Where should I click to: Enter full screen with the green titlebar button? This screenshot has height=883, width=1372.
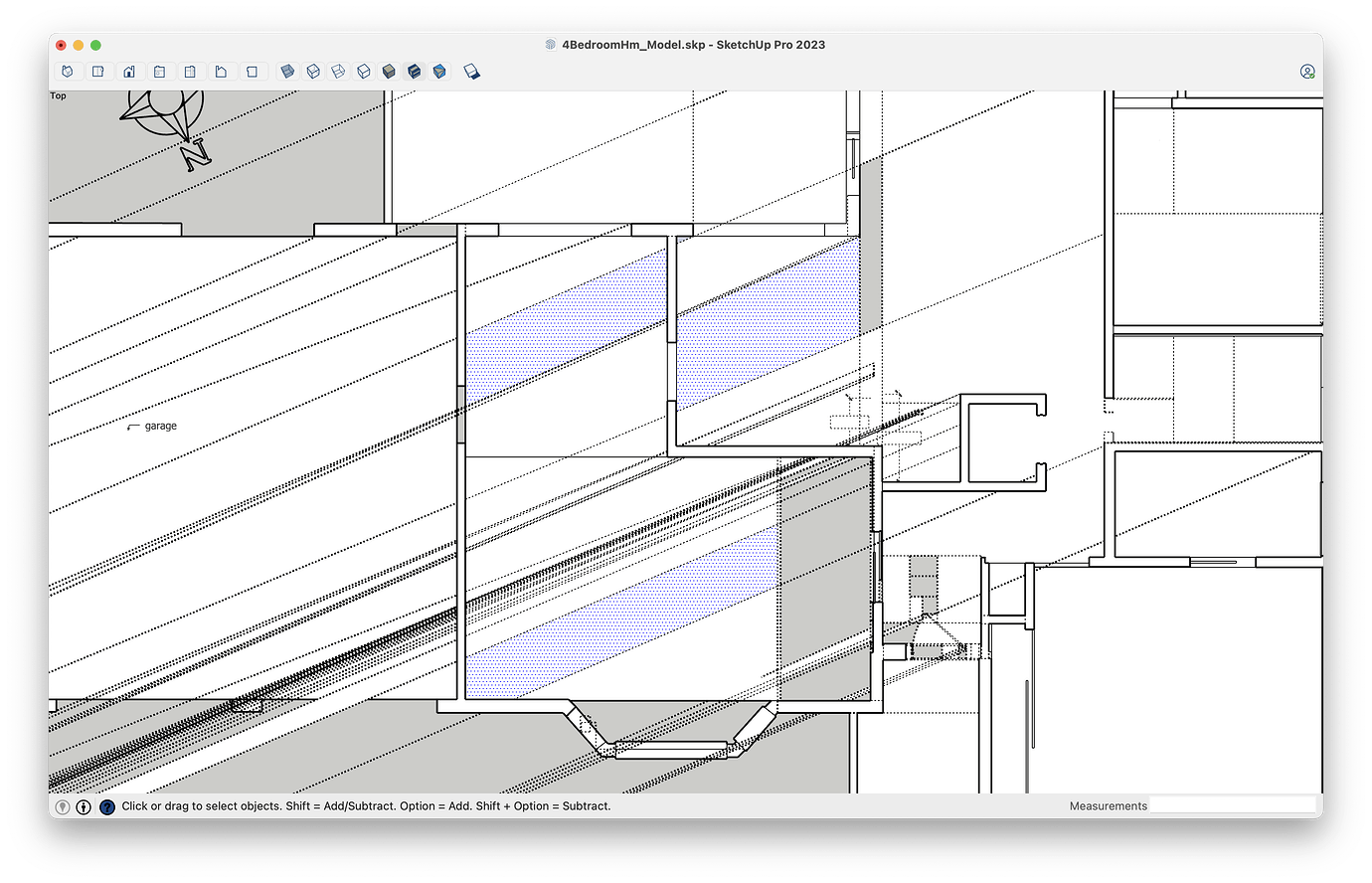95,45
